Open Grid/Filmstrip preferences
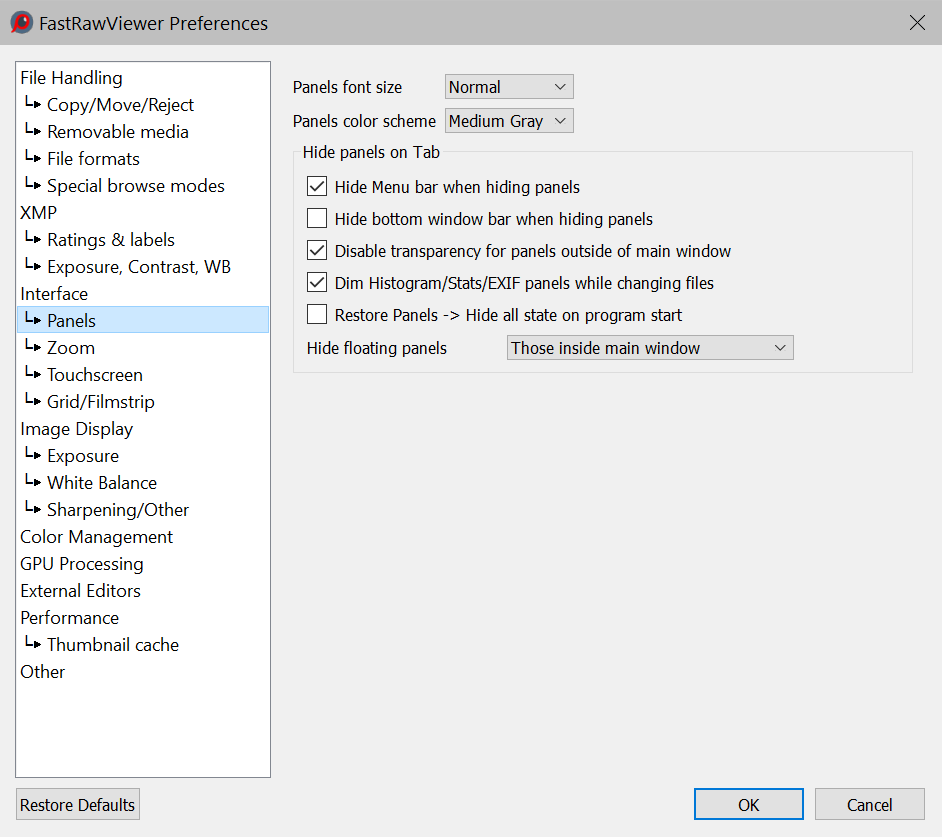The width and height of the screenshot is (942, 837). (100, 402)
